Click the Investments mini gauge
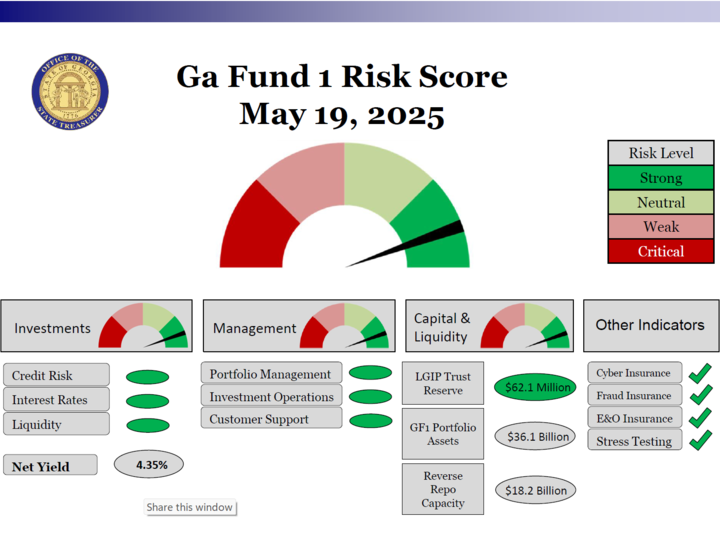The image size is (720, 540). click(x=143, y=325)
